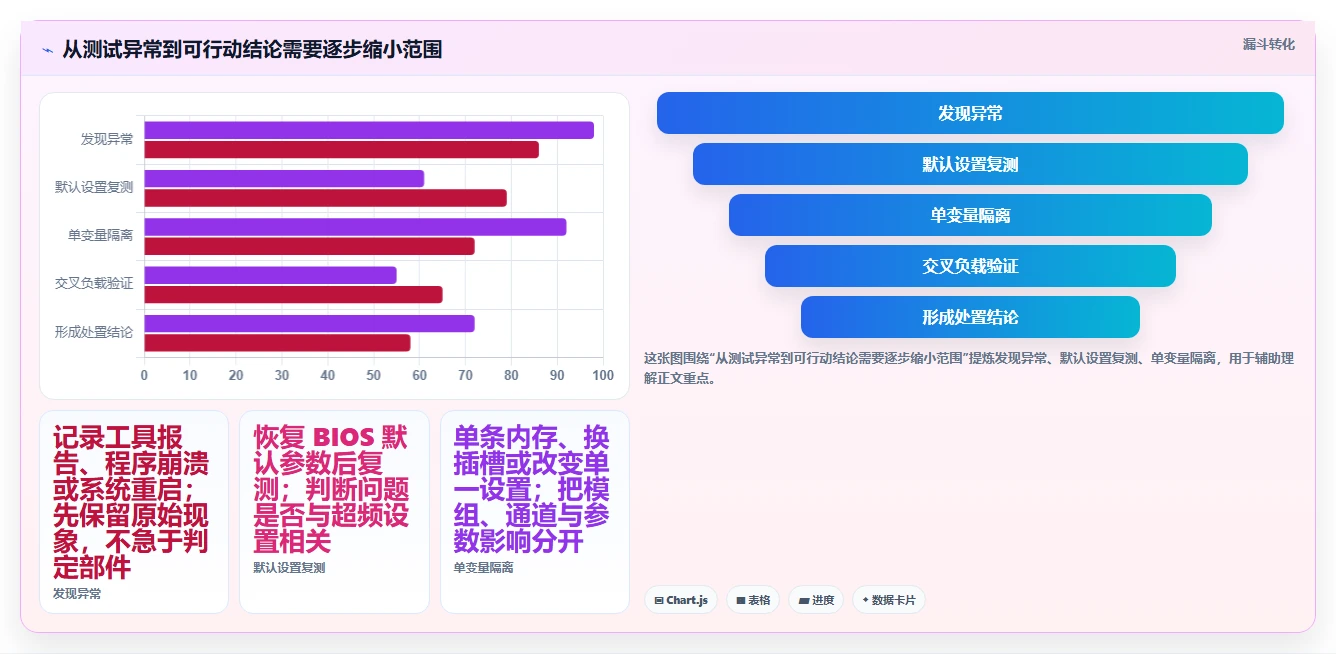
Task: Click the description paragraph below the funnel
Action: coord(969,368)
